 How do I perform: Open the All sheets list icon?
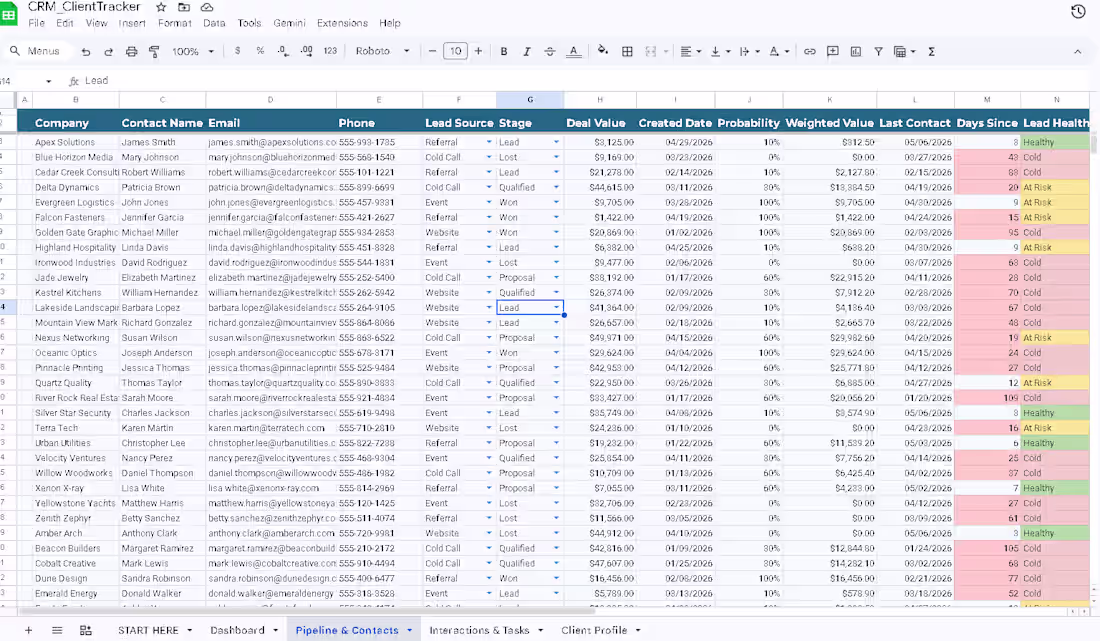58,630
